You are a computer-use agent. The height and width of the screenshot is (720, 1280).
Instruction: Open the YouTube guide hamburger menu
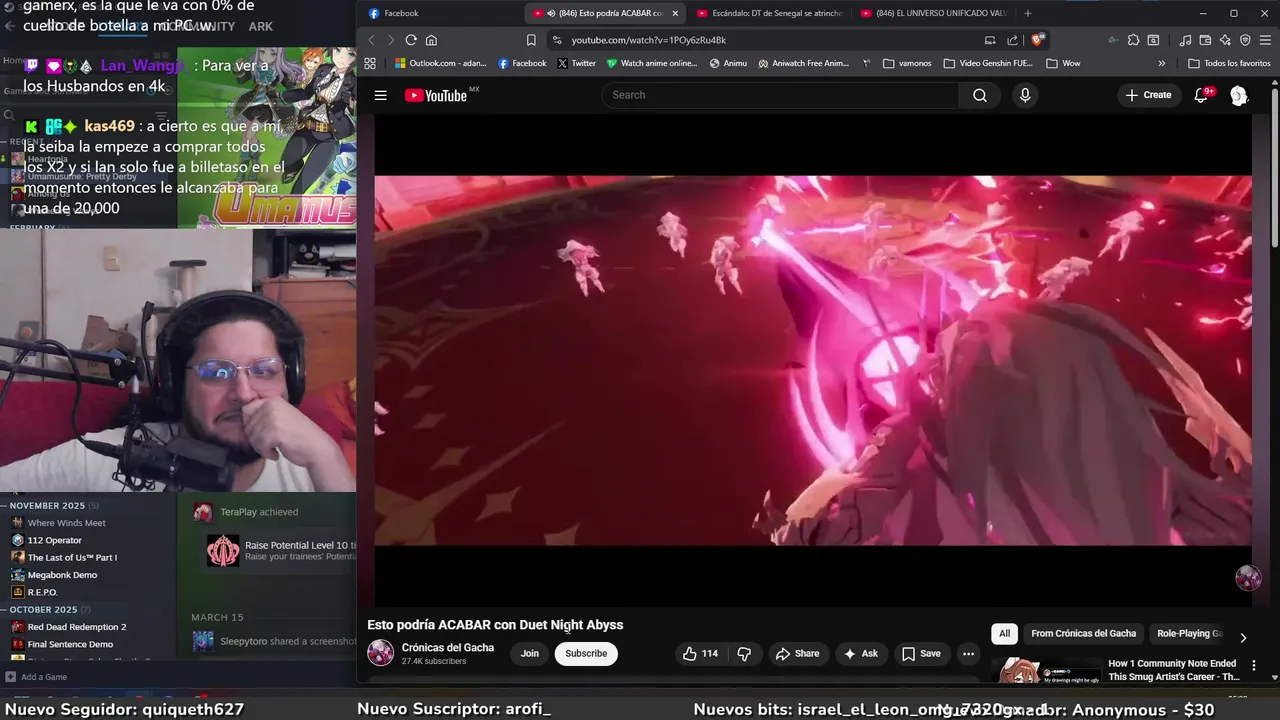pos(381,95)
